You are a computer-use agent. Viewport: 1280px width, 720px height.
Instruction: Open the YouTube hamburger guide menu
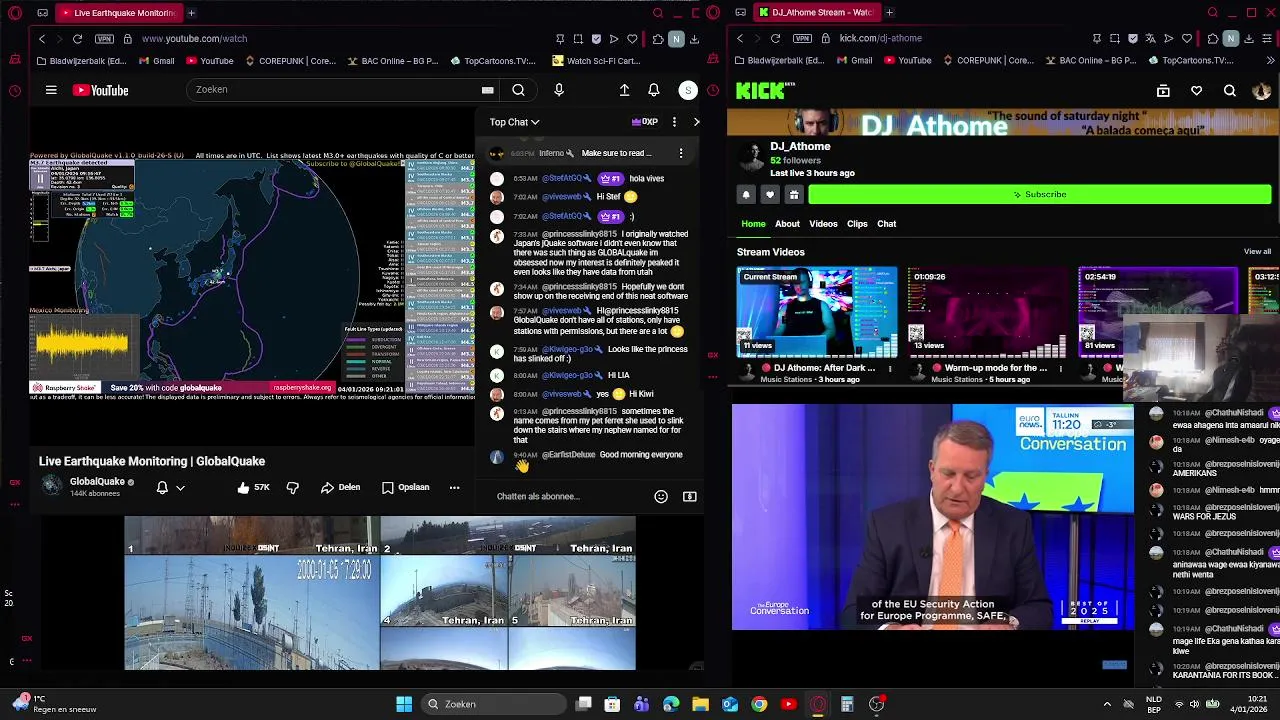[51, 90]
